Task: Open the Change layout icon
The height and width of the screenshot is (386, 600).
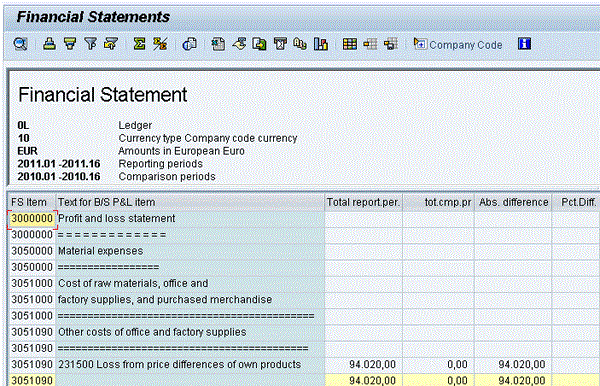Action: coord(370,44)
